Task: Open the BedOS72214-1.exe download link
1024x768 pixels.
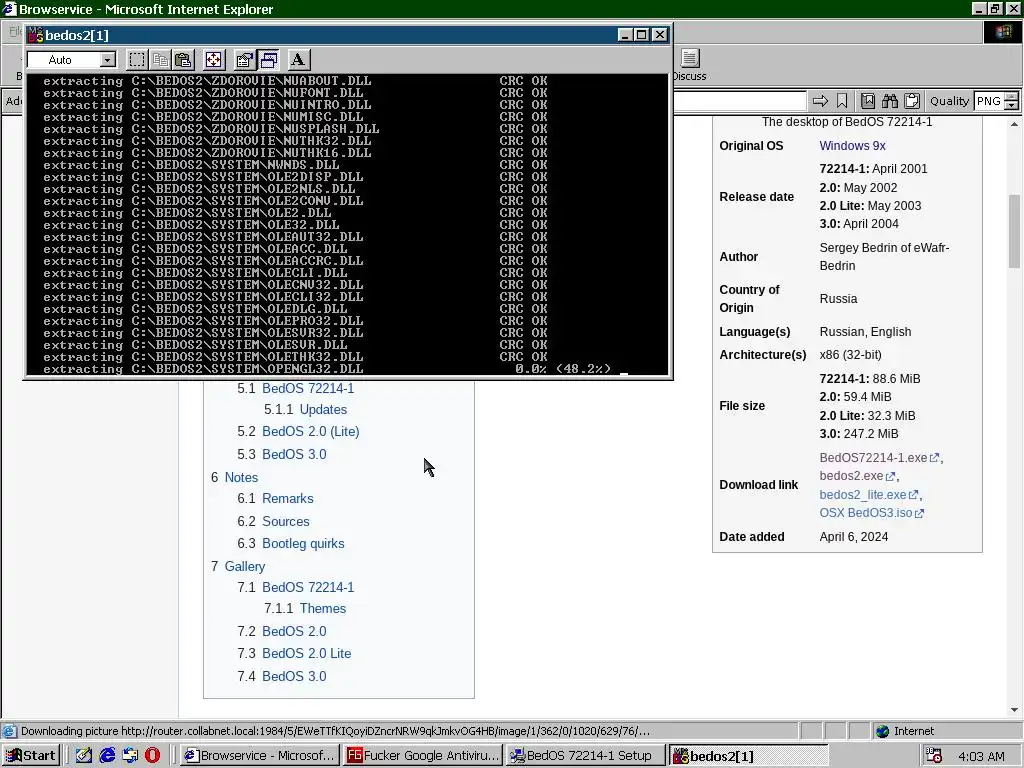Action: pyautogui.click(x=873, y=458)
